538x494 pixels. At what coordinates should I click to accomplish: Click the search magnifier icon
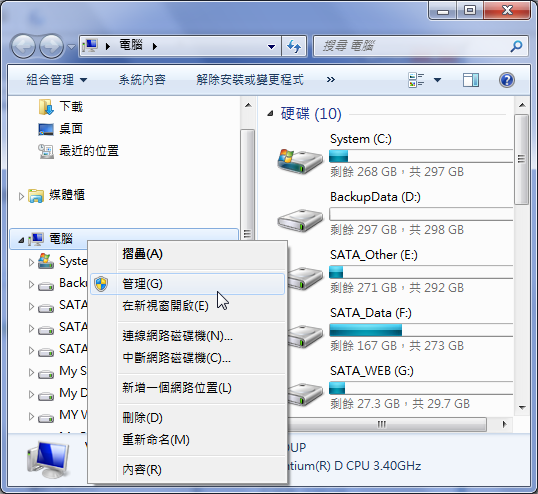[516, 46]
